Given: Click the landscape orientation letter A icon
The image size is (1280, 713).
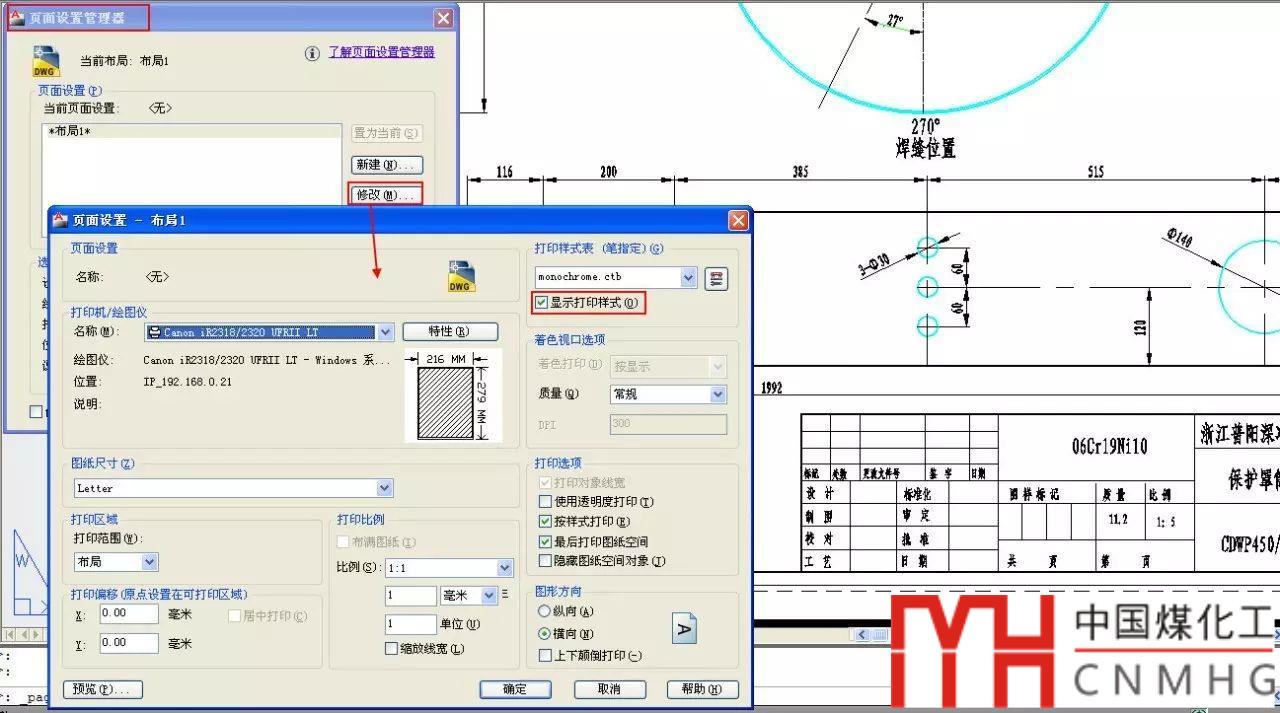Looking at the screenshot, I should pos(684,629).
